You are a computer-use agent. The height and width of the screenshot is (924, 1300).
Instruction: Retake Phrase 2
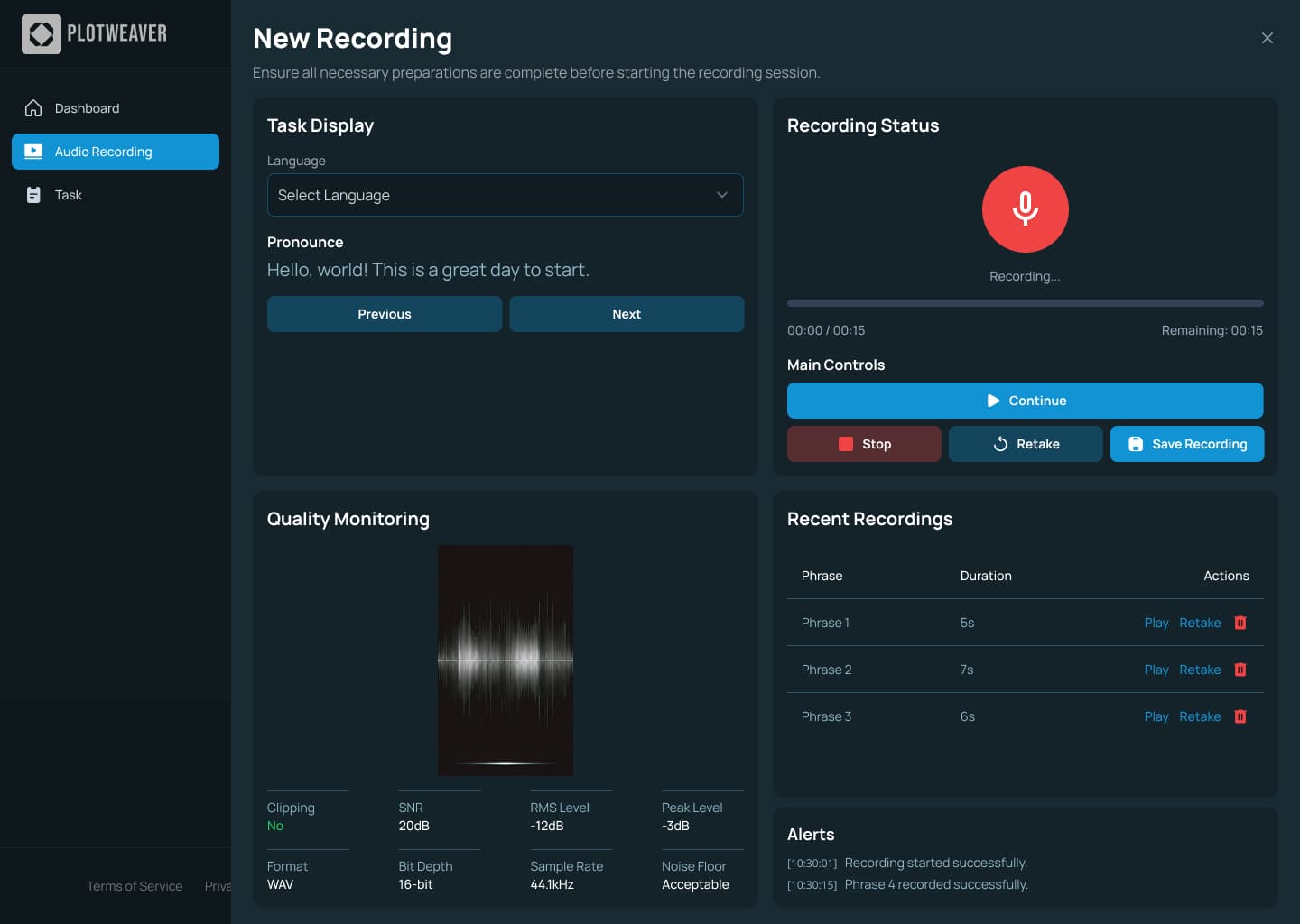1200,670
